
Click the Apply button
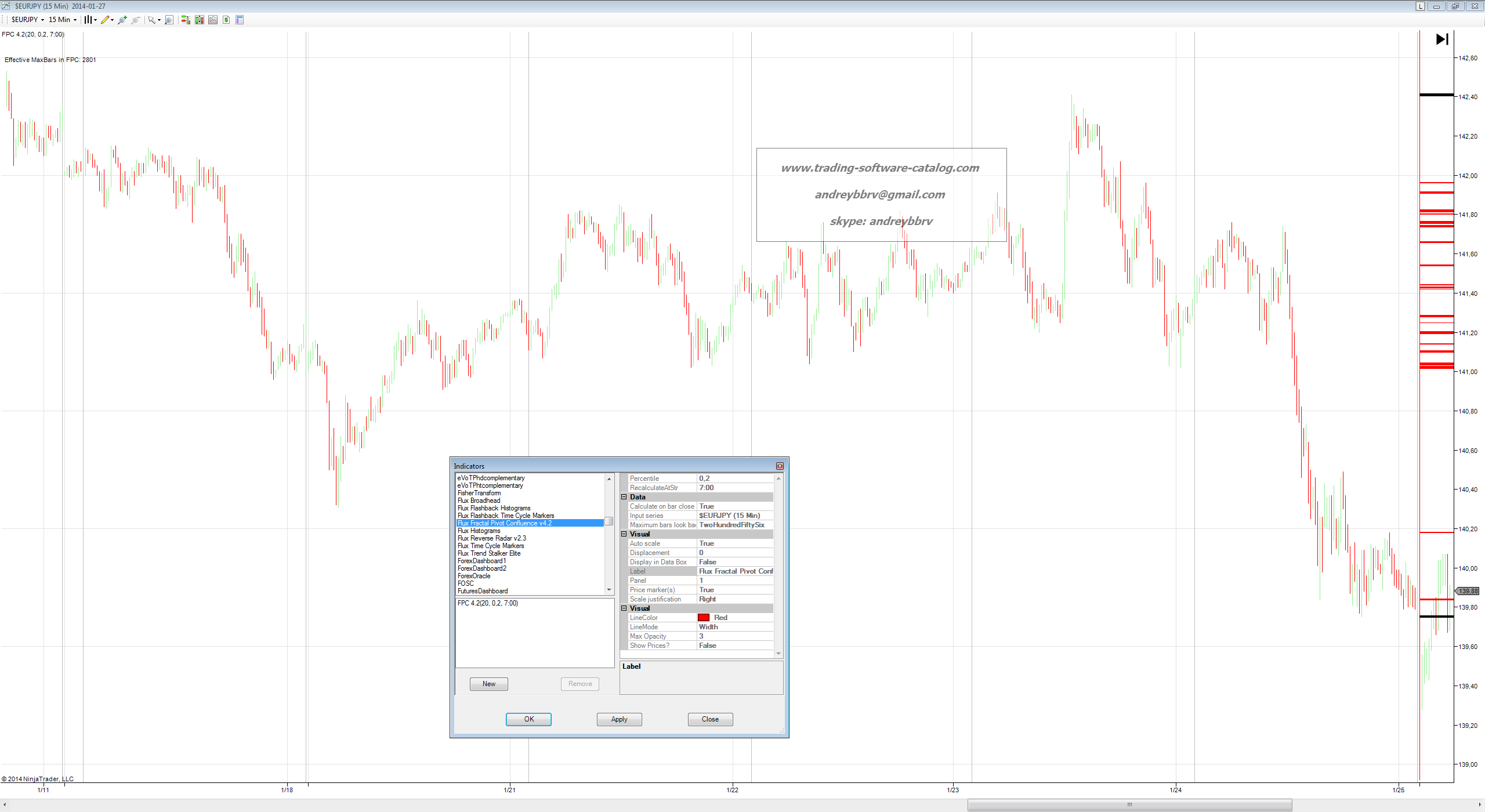click(x=619, y=719)
